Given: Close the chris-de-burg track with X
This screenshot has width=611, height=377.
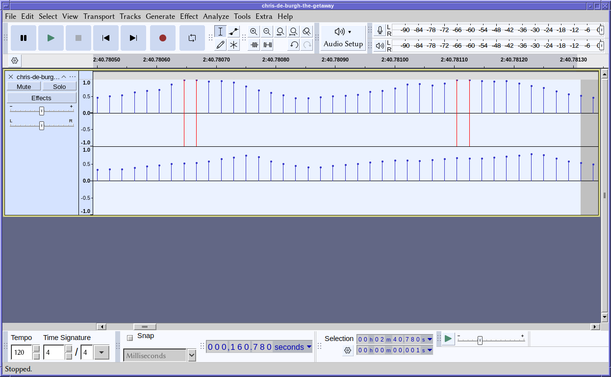Looking at the screenshot, I should (11, 77).
